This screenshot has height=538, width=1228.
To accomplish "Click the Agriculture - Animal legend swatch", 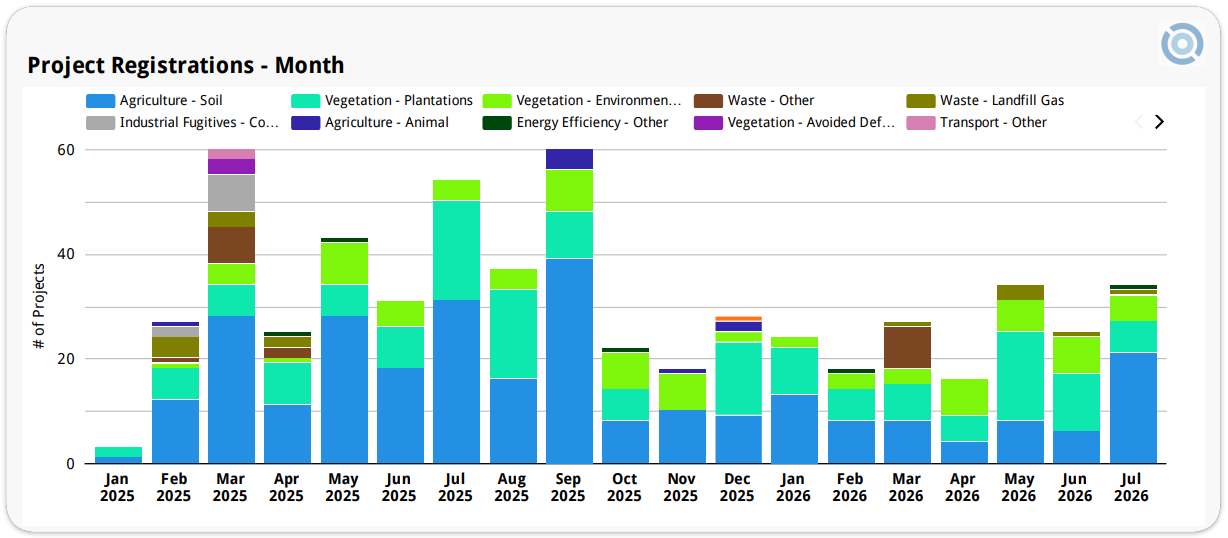I will pos(305,123).
